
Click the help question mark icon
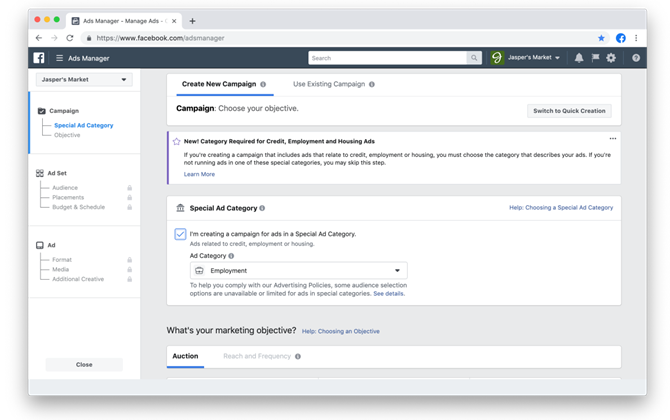(x=636, y=58)
